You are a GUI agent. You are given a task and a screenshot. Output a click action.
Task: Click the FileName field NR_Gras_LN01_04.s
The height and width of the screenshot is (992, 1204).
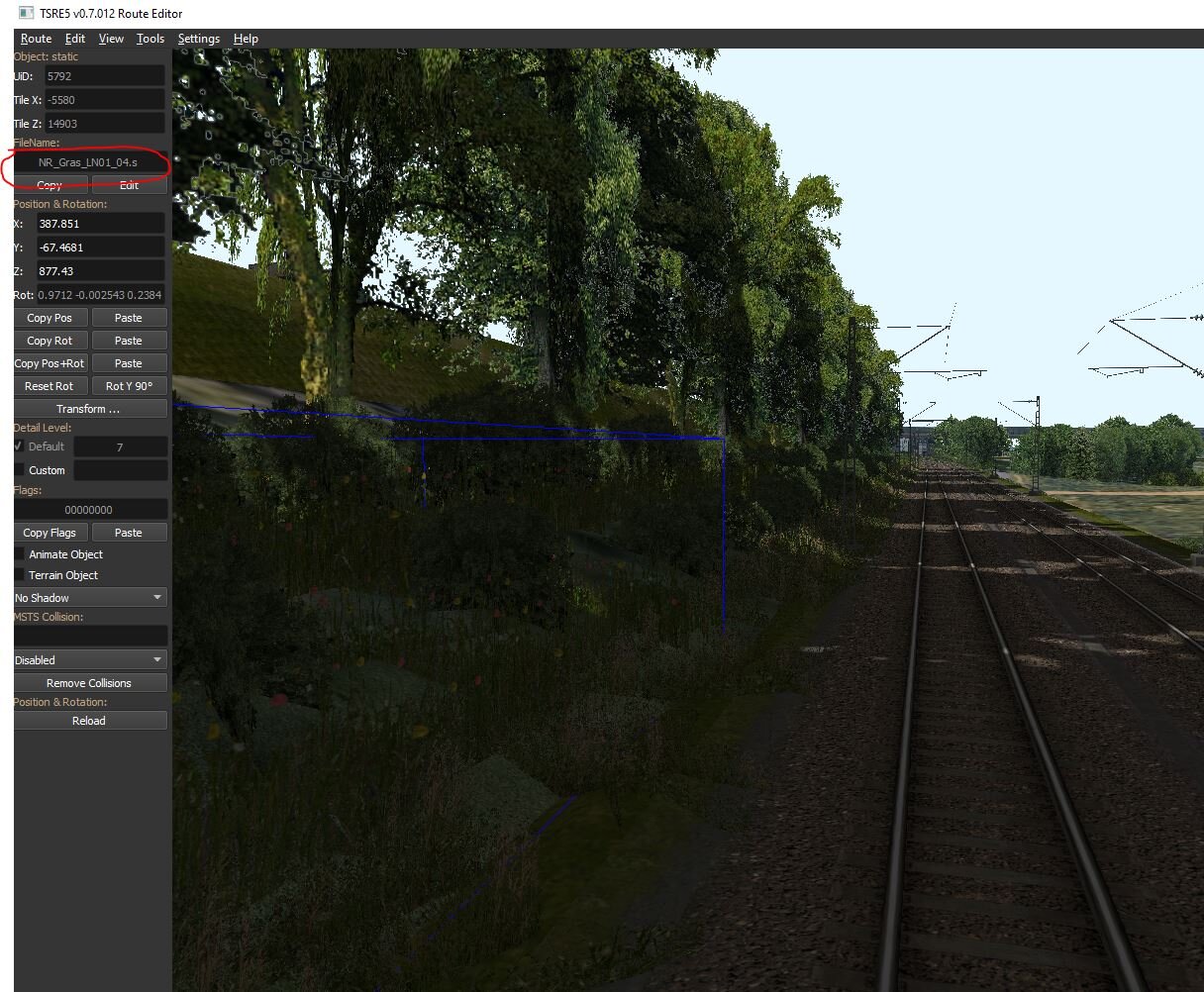tap(89, 161)
